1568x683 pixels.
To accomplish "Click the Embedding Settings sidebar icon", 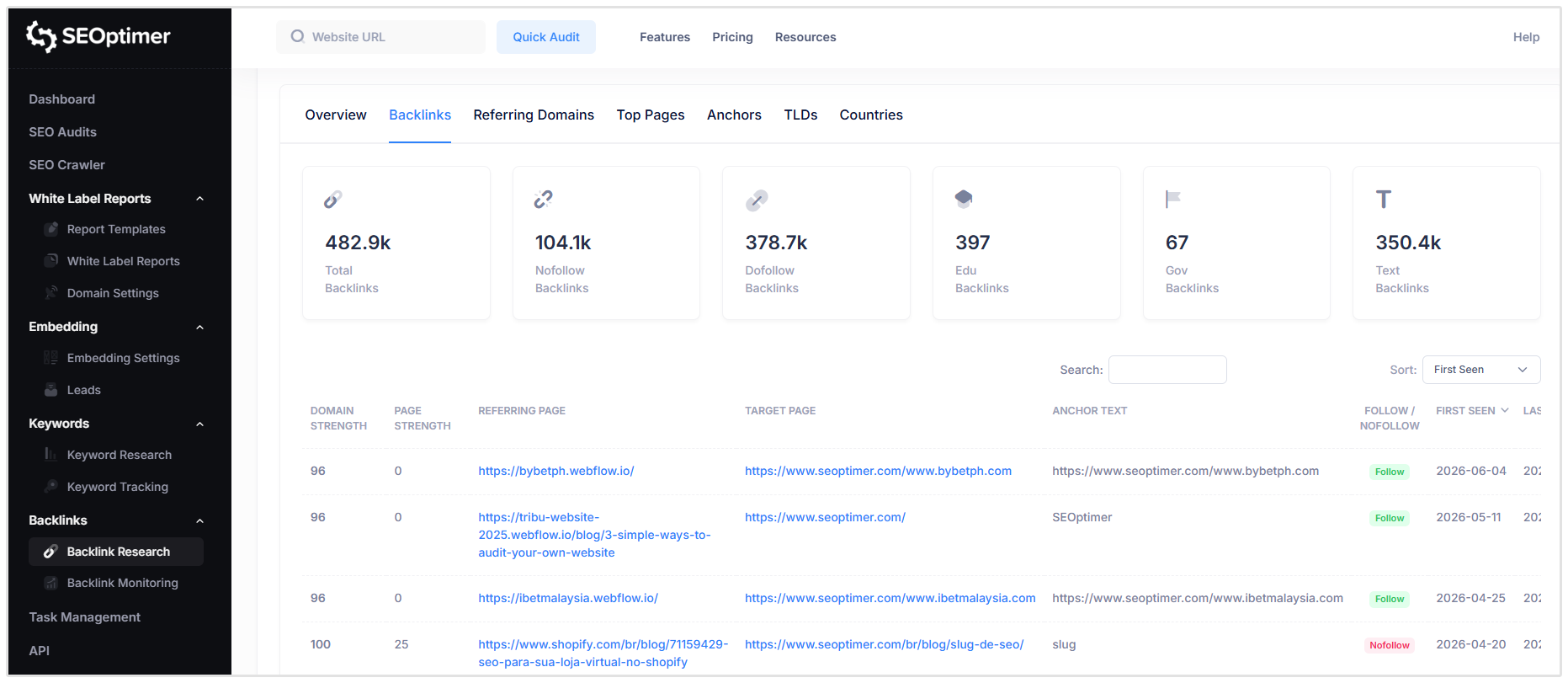I will pos(51,358).
